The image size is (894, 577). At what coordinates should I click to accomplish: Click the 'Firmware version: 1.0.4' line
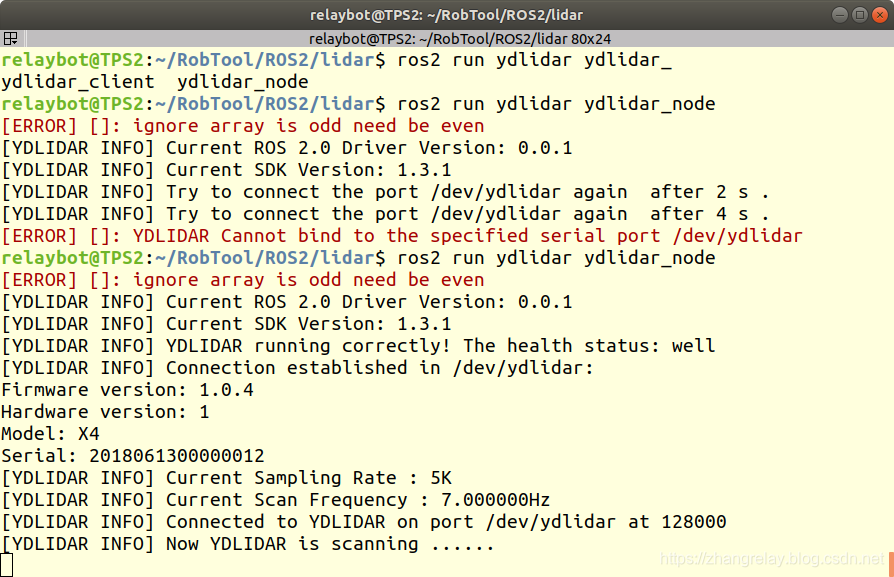(x=127, y=390)
